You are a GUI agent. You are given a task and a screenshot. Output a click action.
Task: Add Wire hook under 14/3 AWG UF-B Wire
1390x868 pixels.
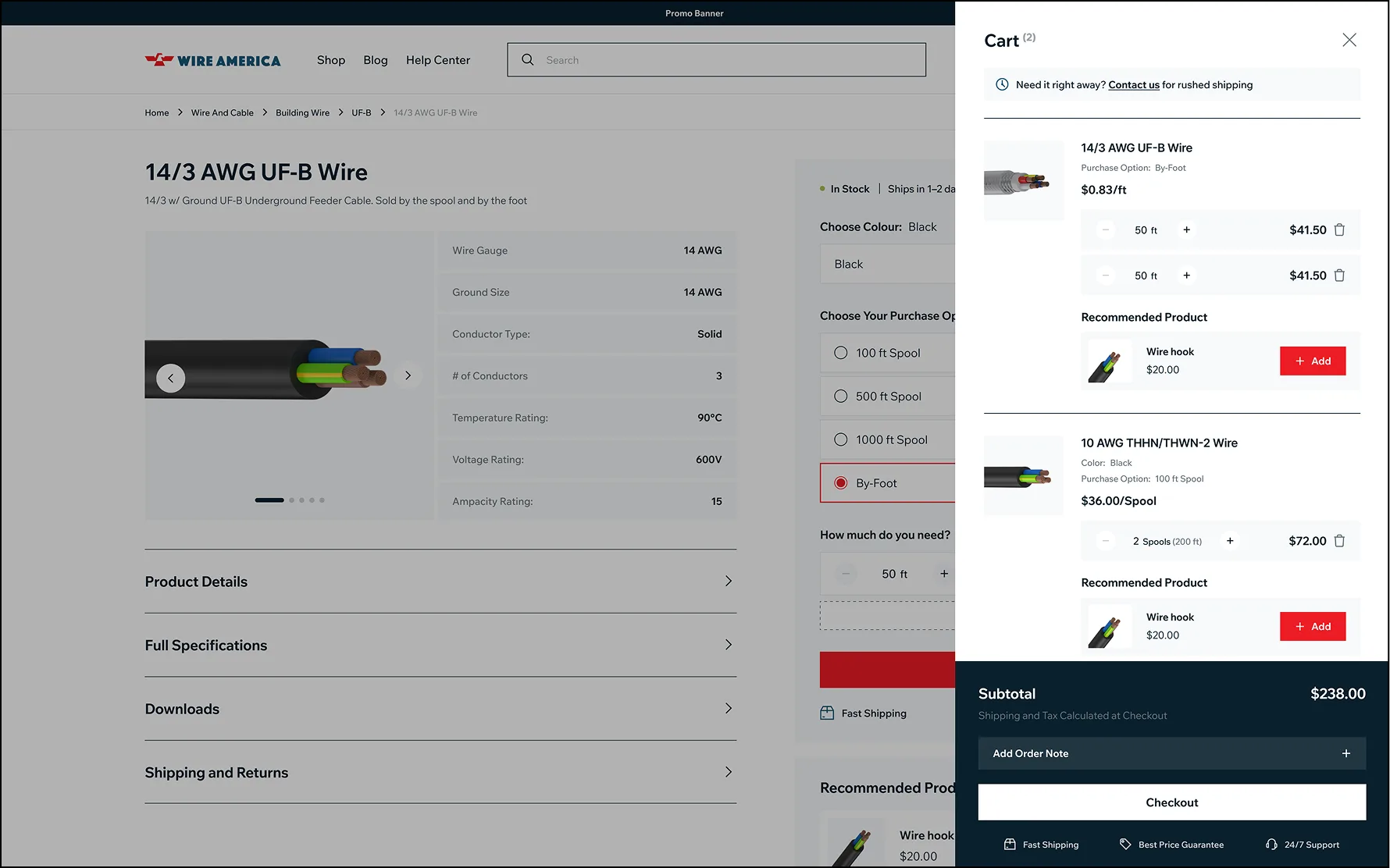1313,361
